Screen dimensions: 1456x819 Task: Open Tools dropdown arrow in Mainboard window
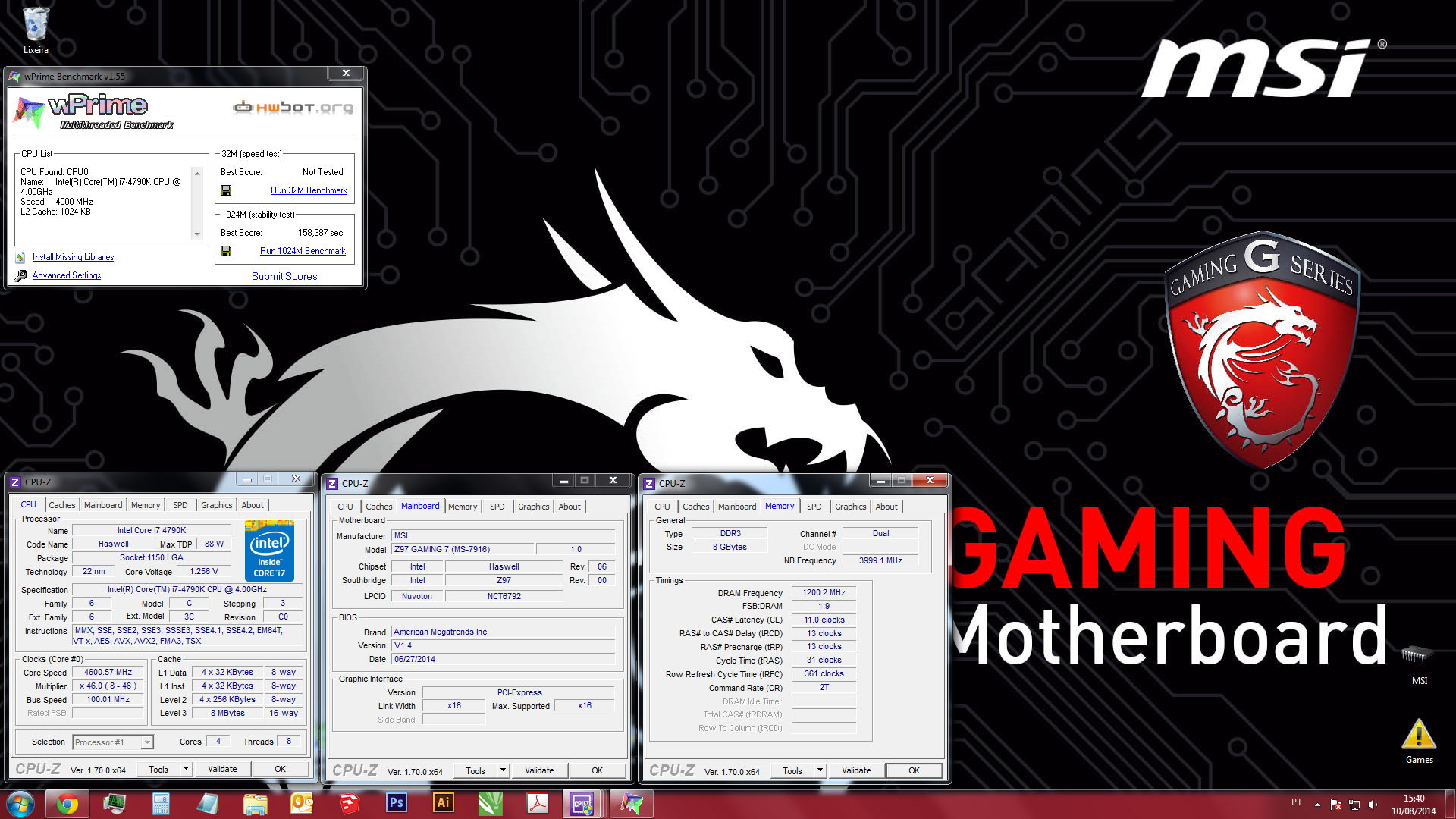click(503, 770)
